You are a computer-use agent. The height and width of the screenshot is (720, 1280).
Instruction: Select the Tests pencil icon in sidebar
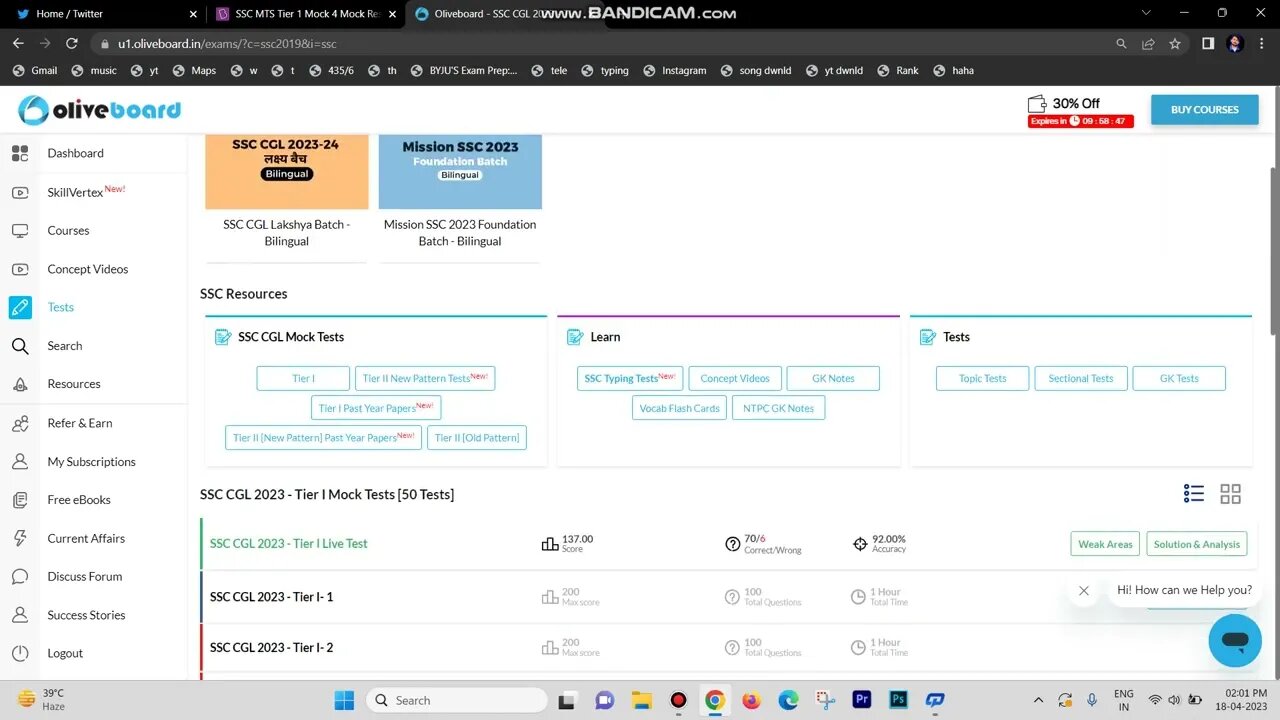tap(20, 307)
